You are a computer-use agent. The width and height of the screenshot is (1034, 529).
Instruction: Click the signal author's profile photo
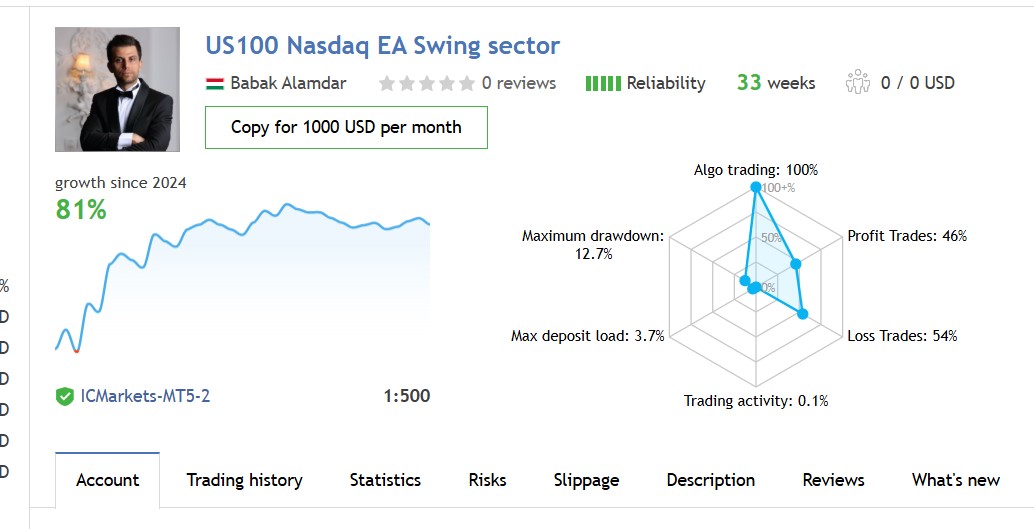click(117, 89)
